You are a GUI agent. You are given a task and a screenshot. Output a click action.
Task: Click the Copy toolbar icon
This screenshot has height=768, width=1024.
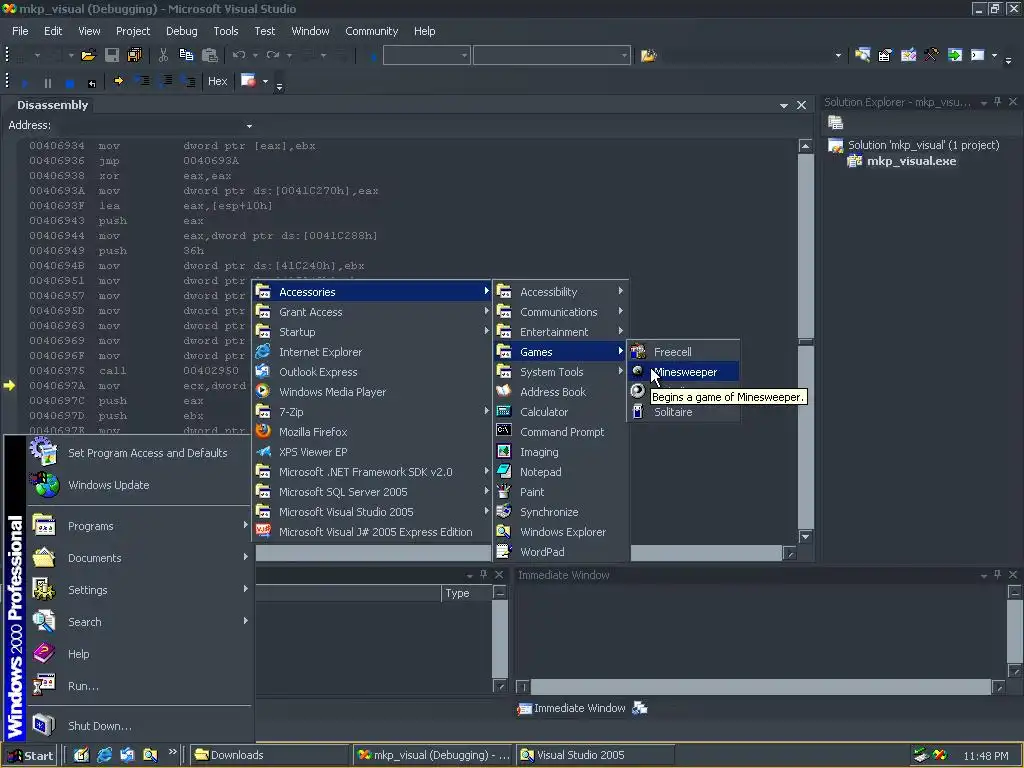coord(186,56)
